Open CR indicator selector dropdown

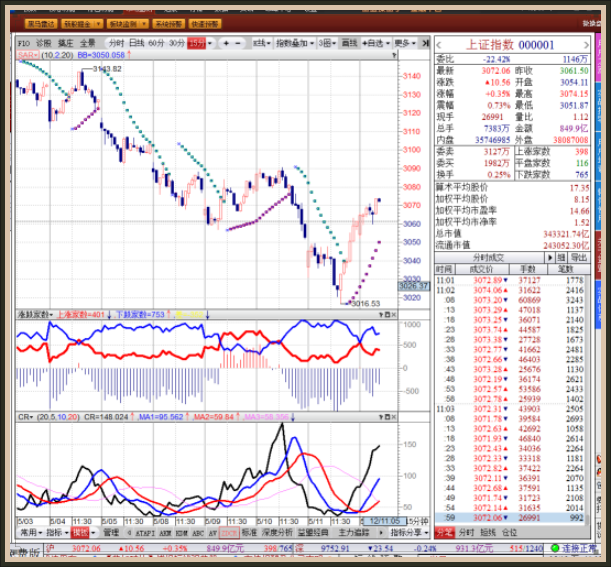26,417
